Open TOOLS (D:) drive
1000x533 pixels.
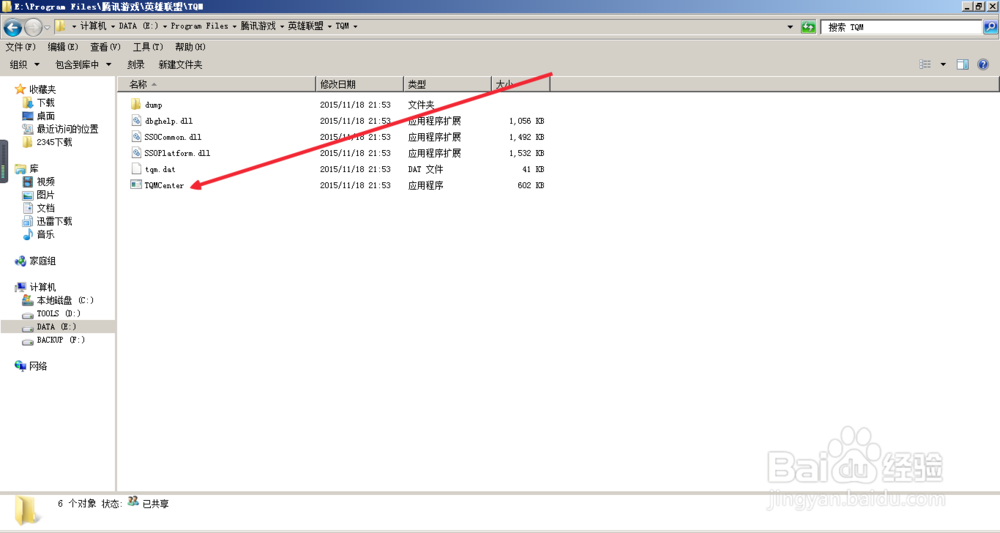point(59,314)
